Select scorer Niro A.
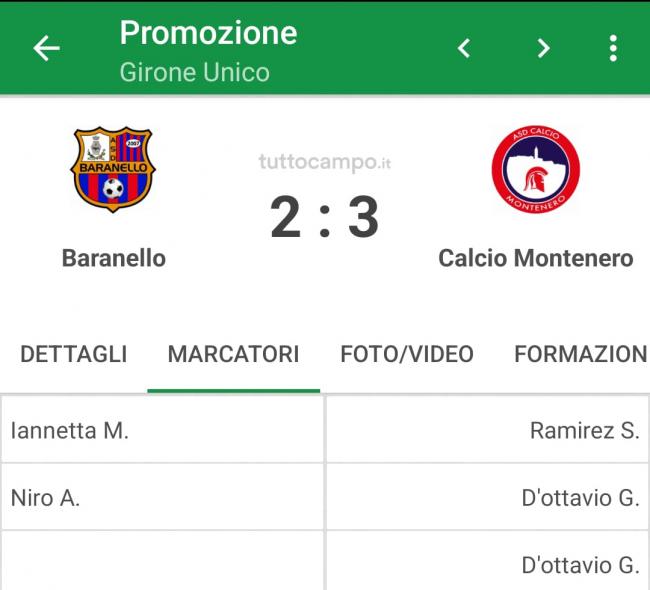Image resolution: width=650 pixels, height=590 pixels. [45, 498]
